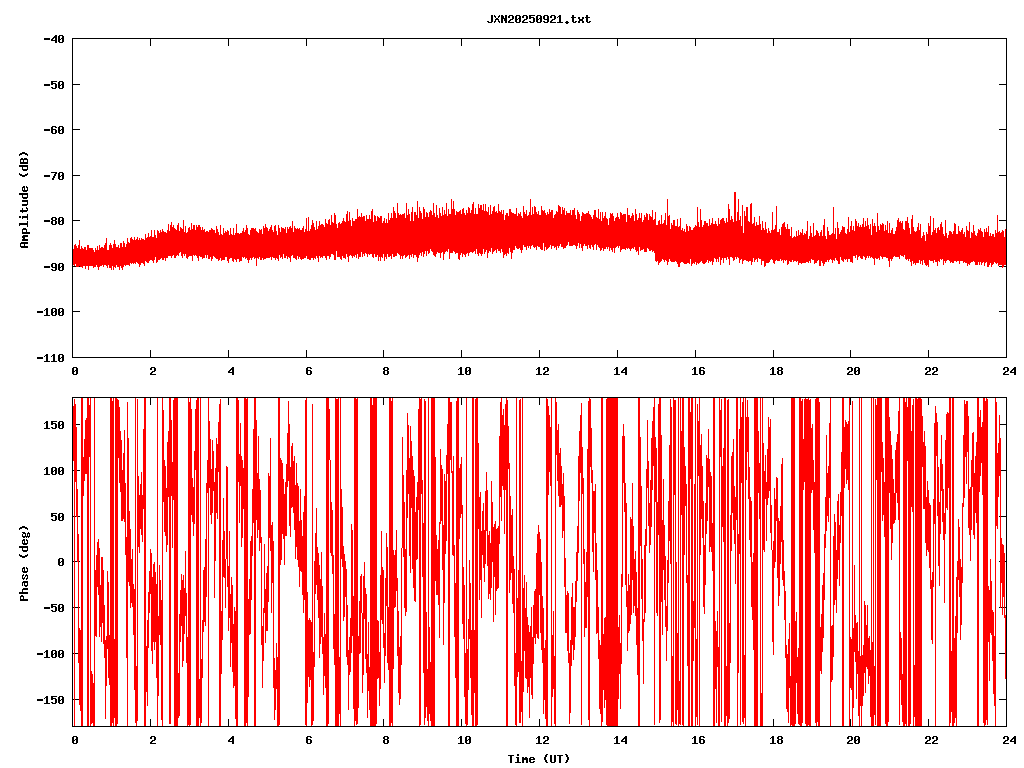The width and height of the screenshot is (1024, 768).
Task: Select the -110 tick on amplitude axis
Action: [49, 357]
